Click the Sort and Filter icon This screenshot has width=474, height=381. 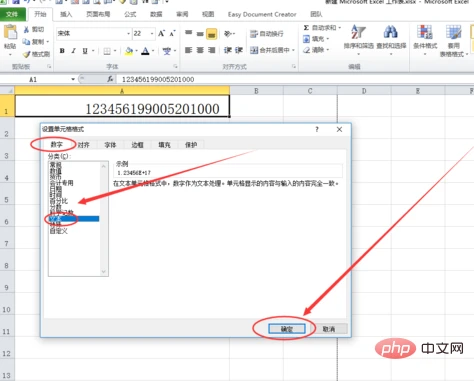pyautogui.click(x=358, y=33)
